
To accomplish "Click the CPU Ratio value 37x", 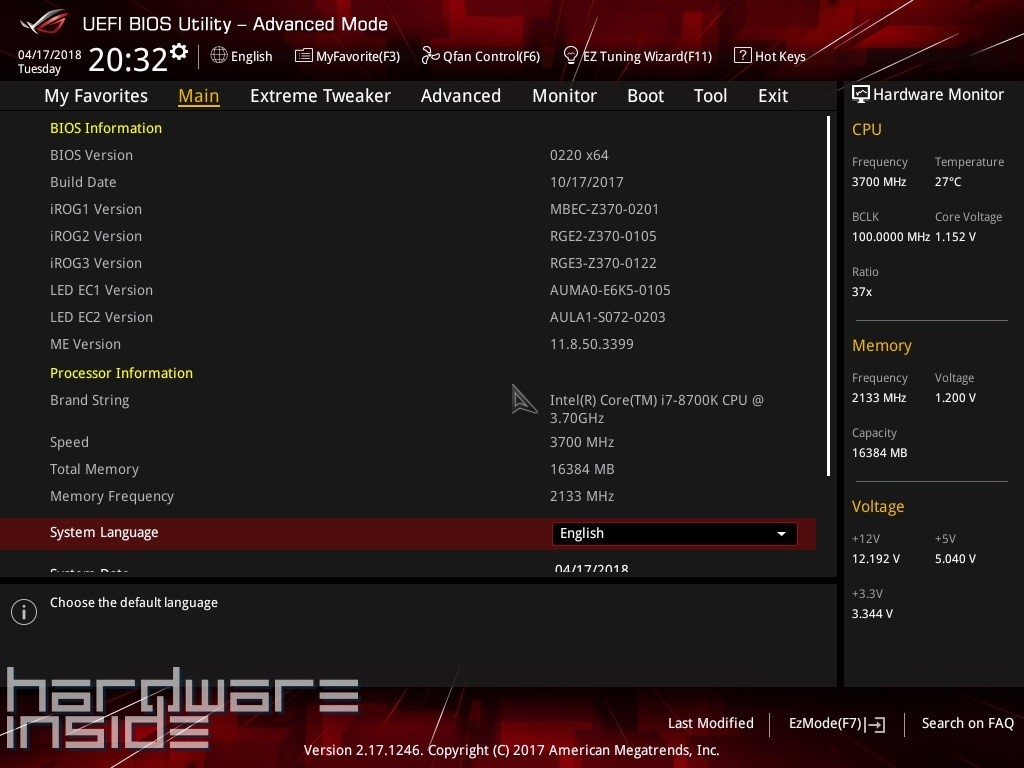I will pyautogui.click(x=862, y=291).
